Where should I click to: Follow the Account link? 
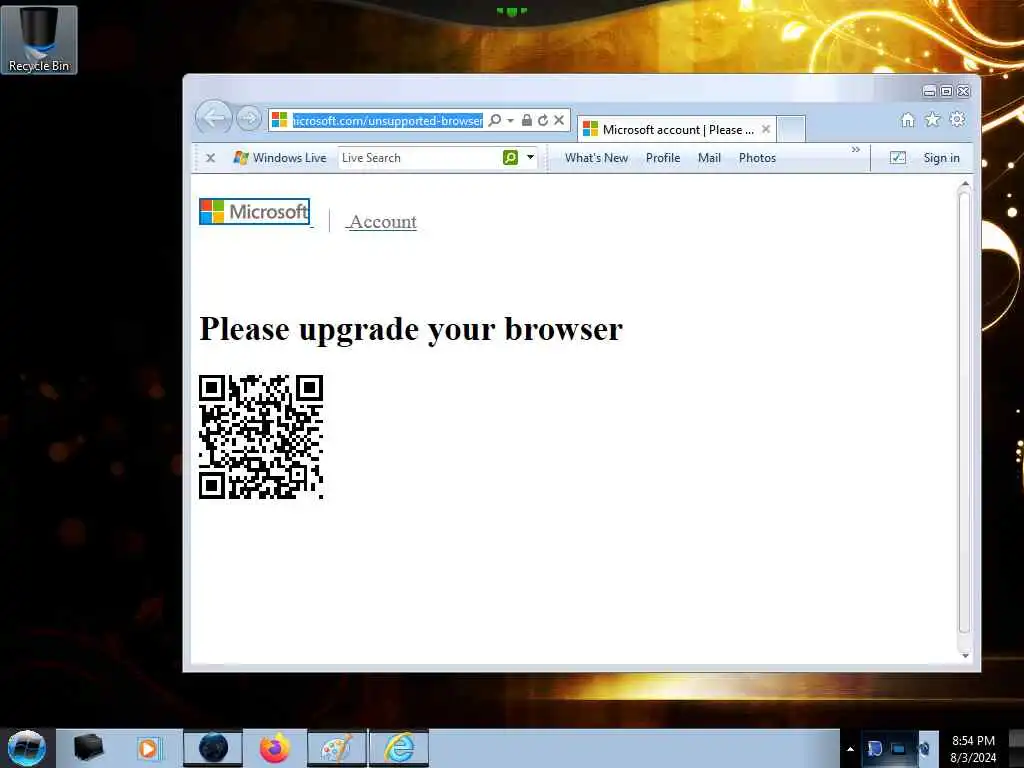(x=383, y=222)
